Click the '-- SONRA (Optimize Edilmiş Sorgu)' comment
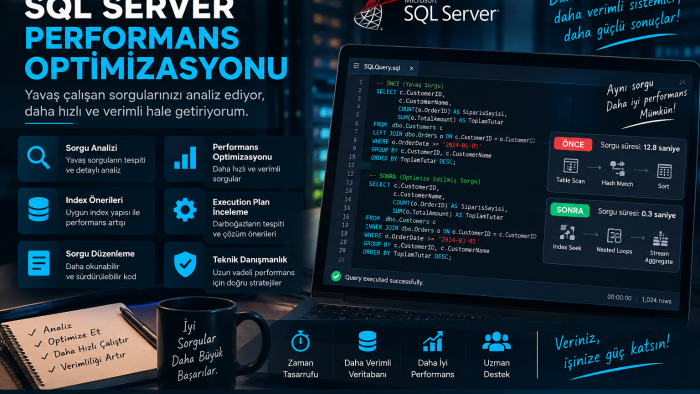This screenshot has width=700, height=394. tap(424, 178)
